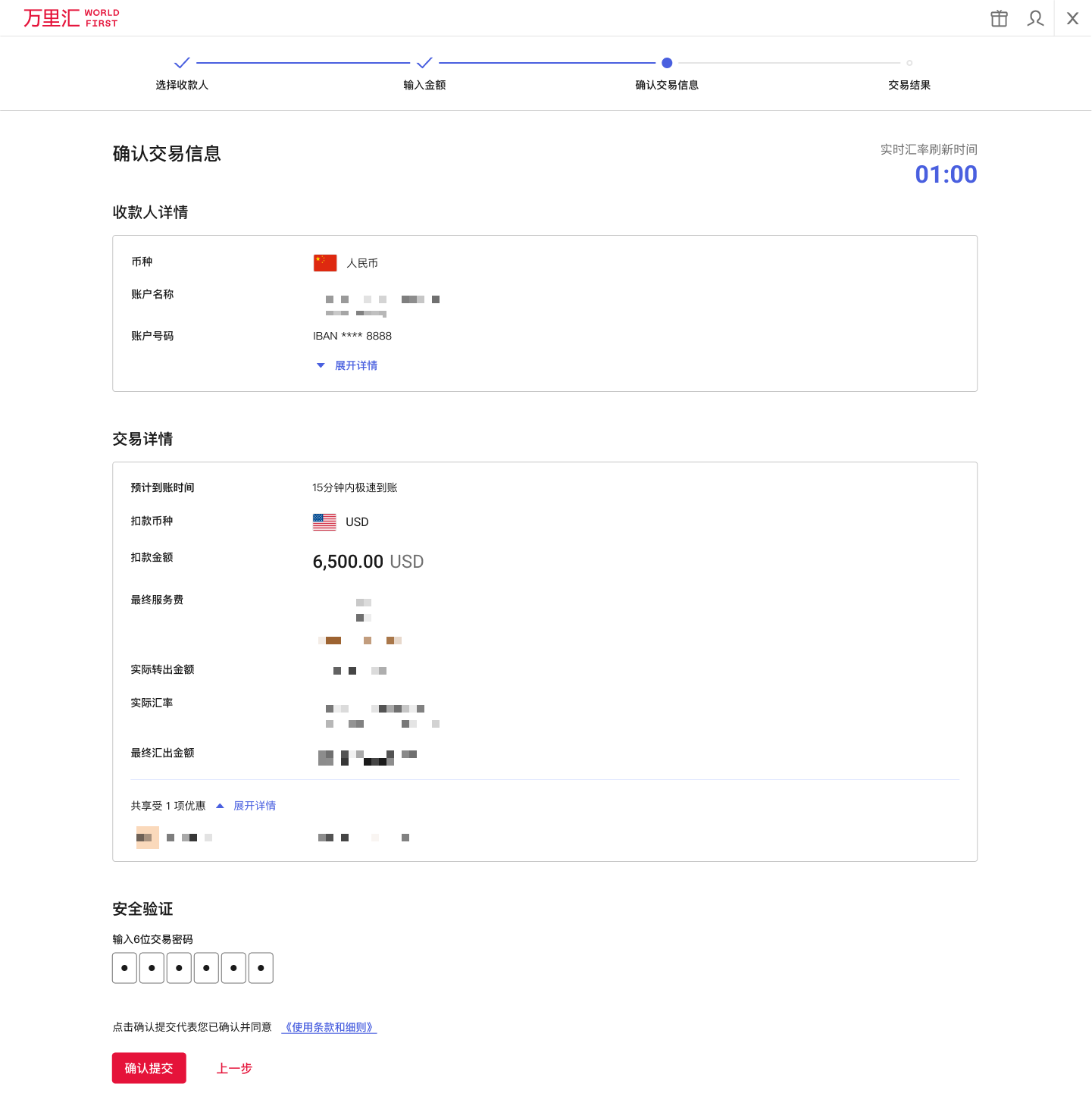Viewport: 1092px width, 1112px height.
Task: Click the filled dot on 确认交易信息 step
Action: pyautogui.click(x=667, y=63)
